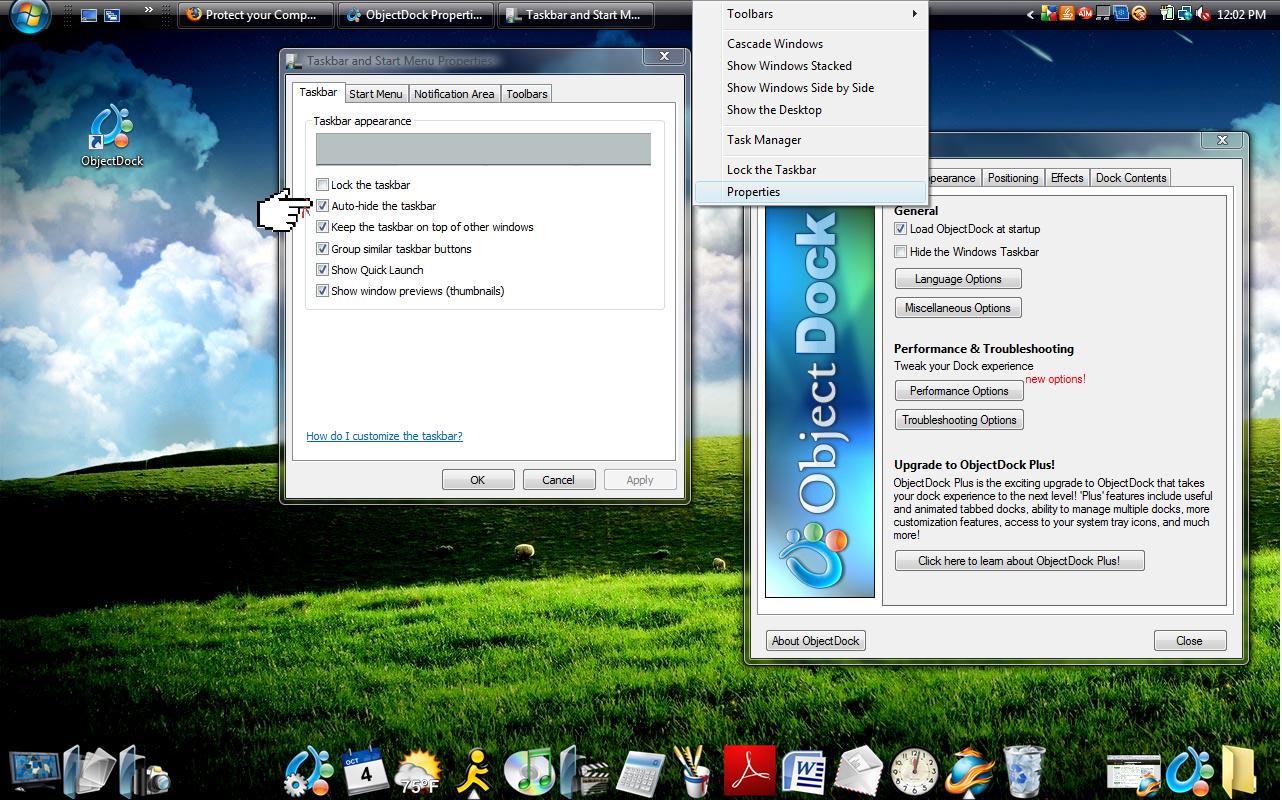Open How do I customize the taskbar link
Viewport: 1282px width, 800px height.
[384, 436]
